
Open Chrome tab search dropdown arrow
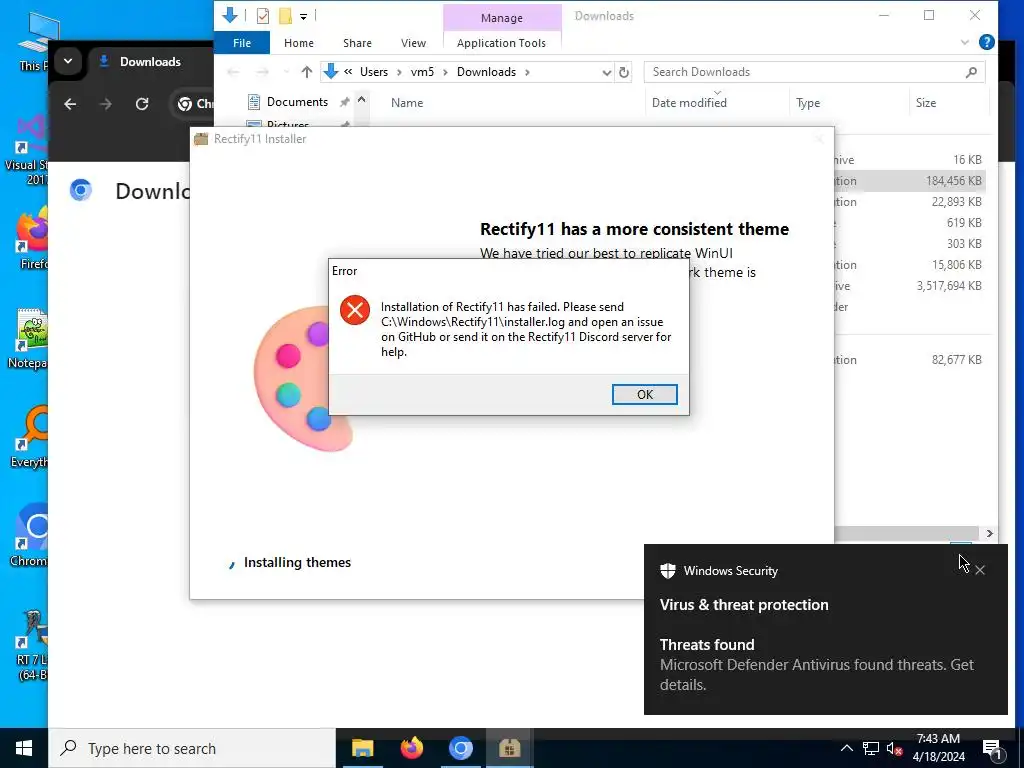[67, 61]
